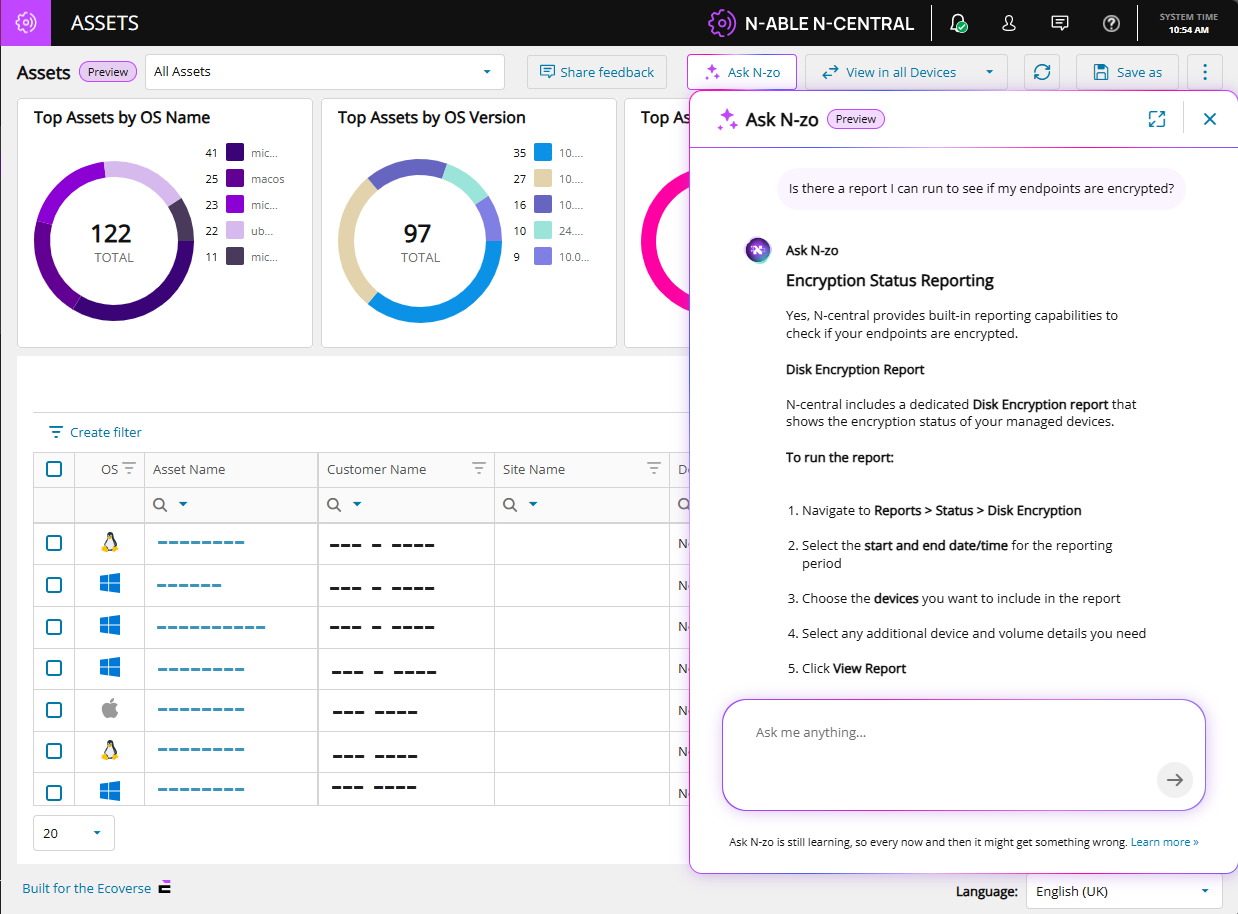Send message with arrow button

tap(1175, 780)
